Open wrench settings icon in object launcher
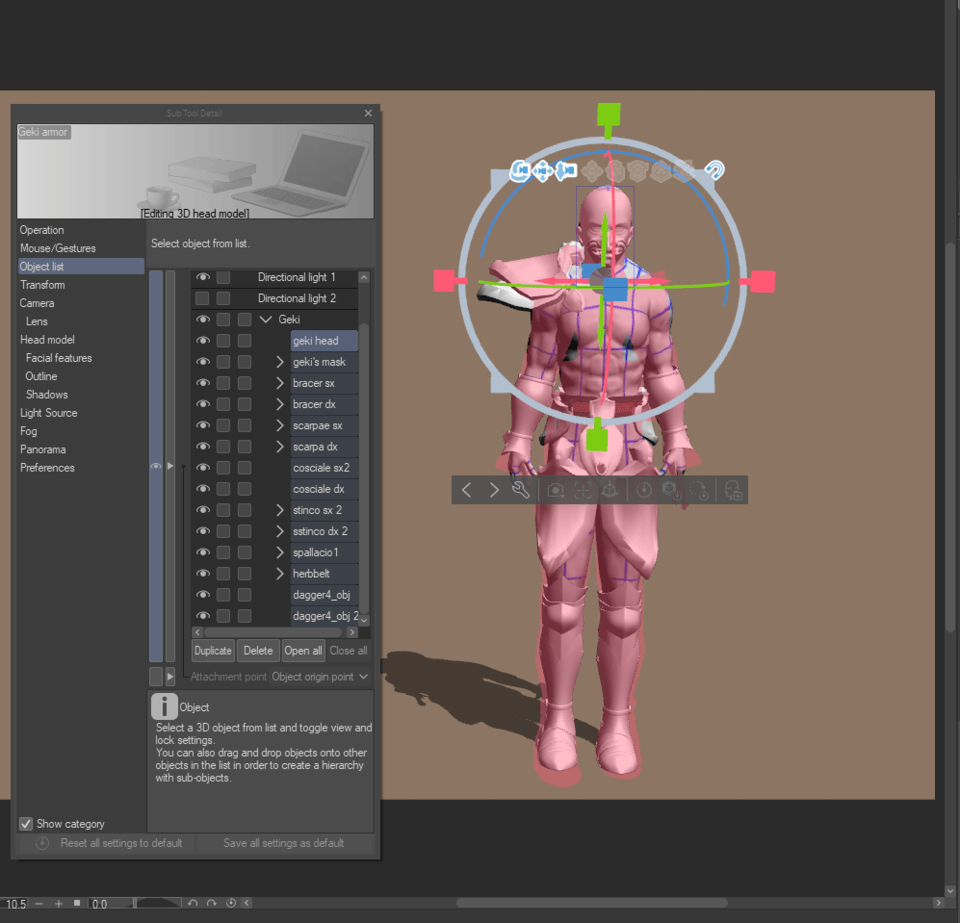This screenshot has width=960, height=923. 520,490
